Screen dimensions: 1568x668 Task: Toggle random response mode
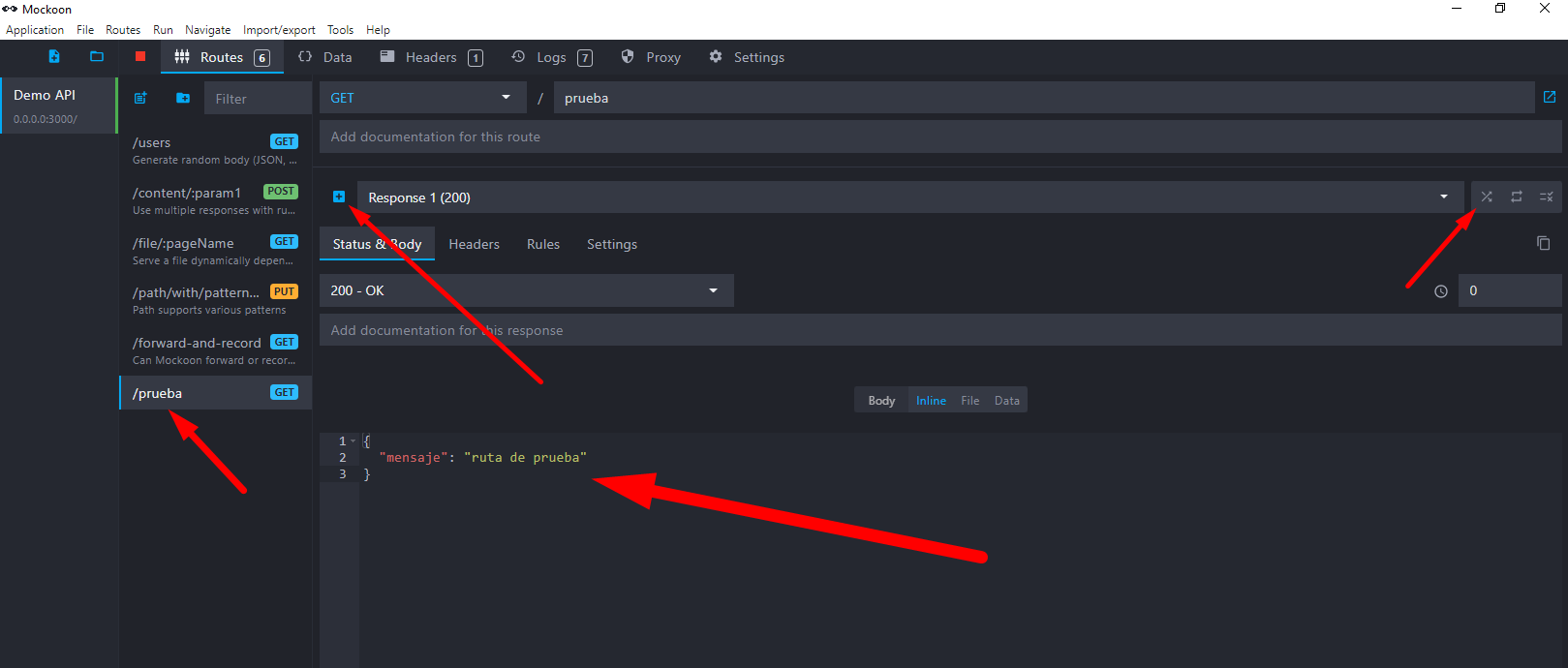click(1487, 197)
